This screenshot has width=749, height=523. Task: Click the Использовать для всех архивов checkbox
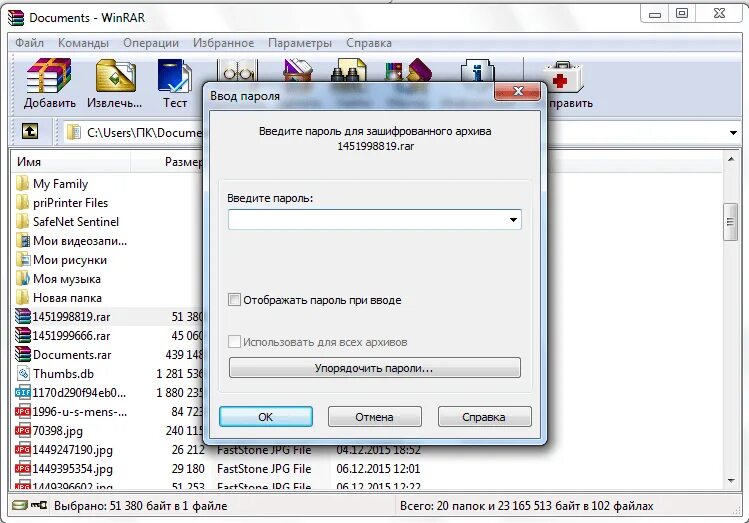[234, 342]
